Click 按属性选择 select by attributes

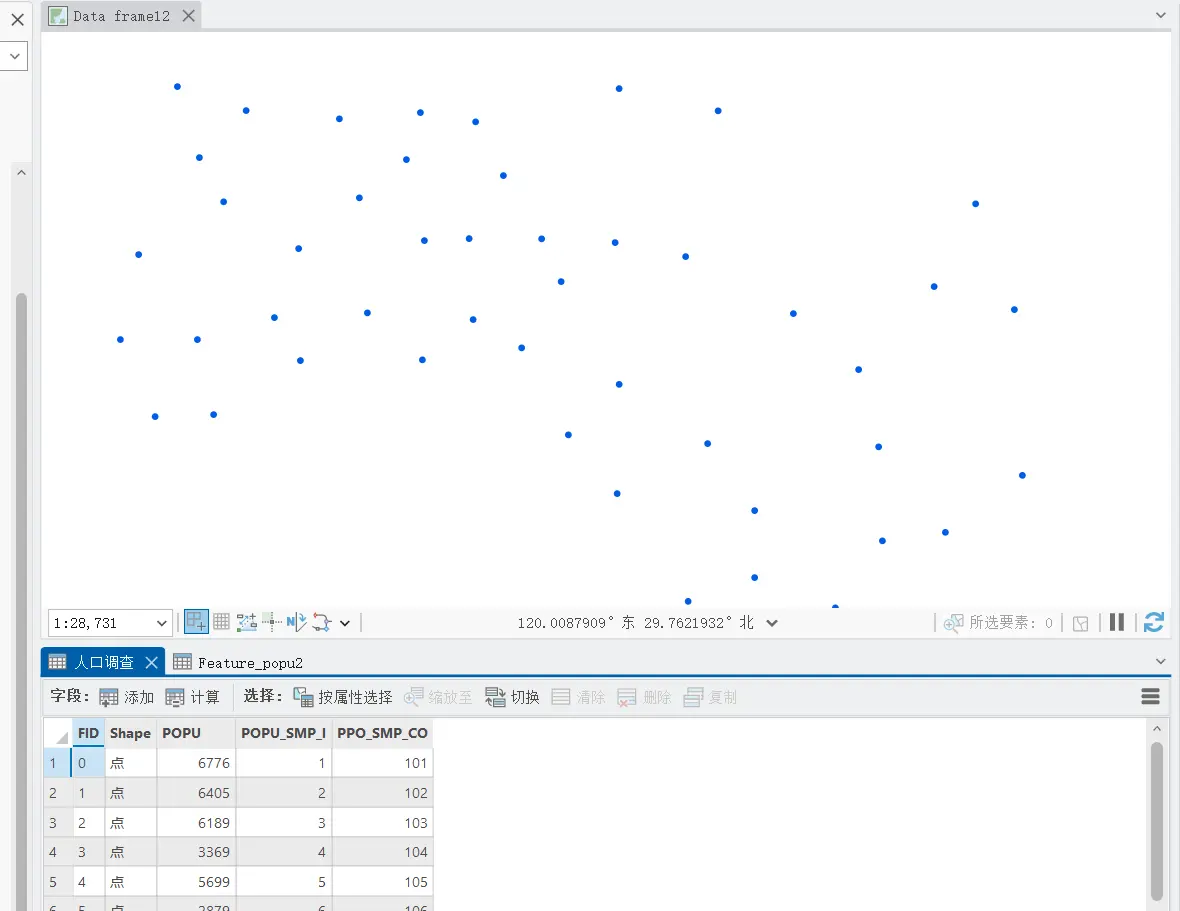(x=343, y=697)
